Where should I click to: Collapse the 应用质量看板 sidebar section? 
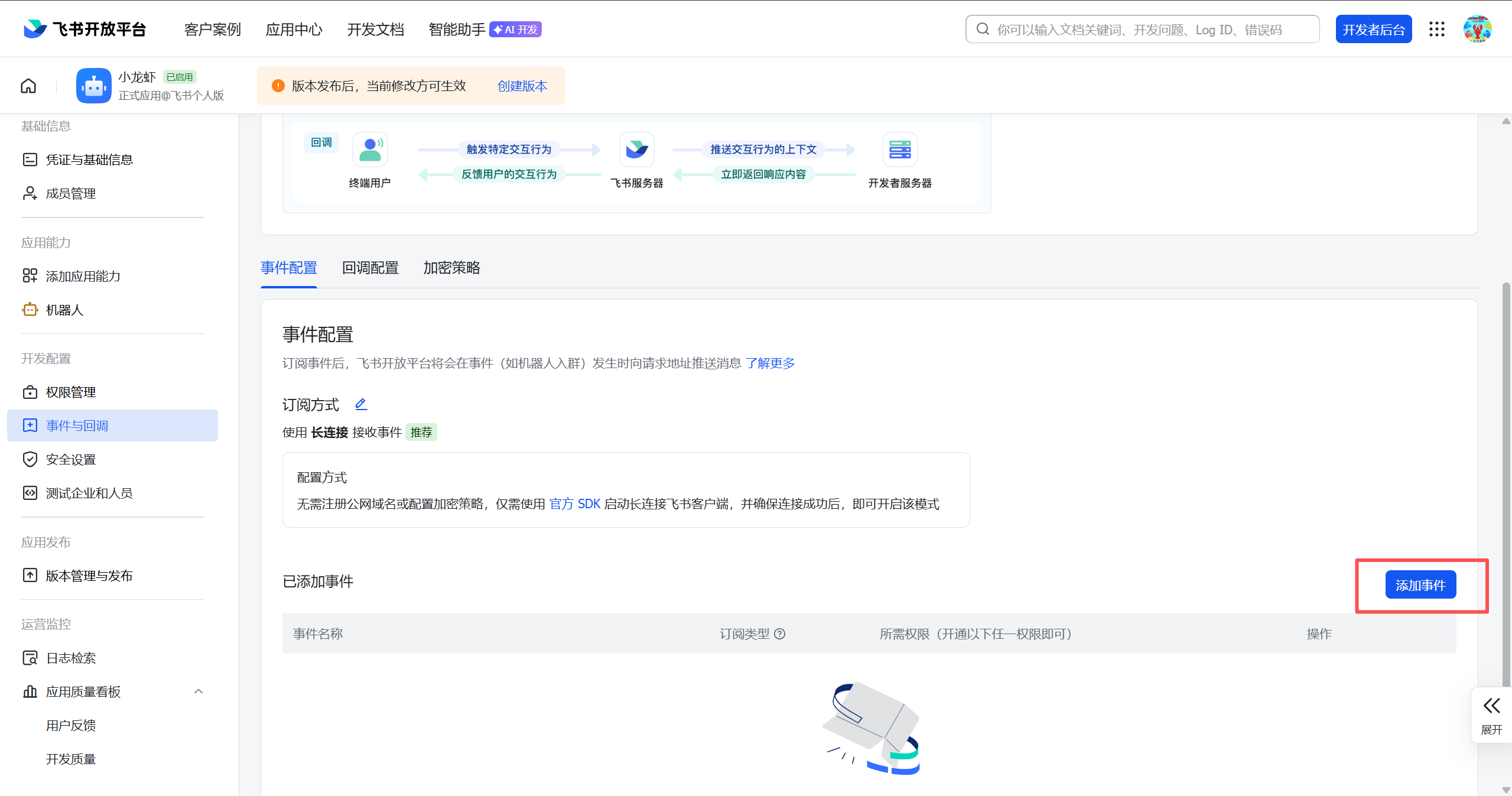199,691
